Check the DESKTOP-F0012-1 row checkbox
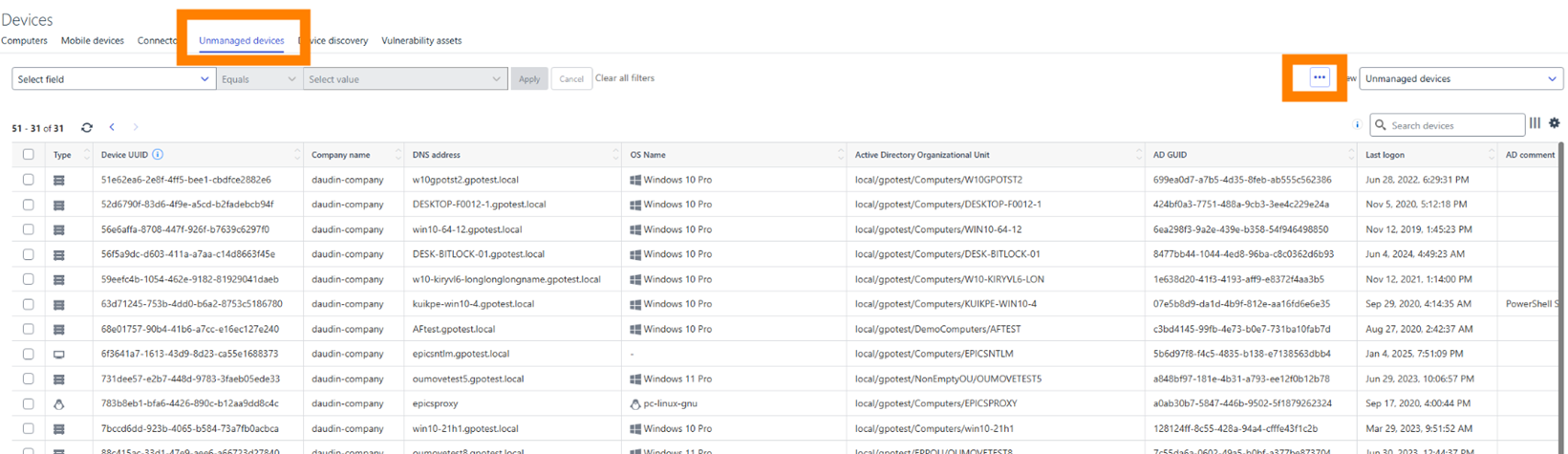1568x454 pixels. tap(29, 205)
